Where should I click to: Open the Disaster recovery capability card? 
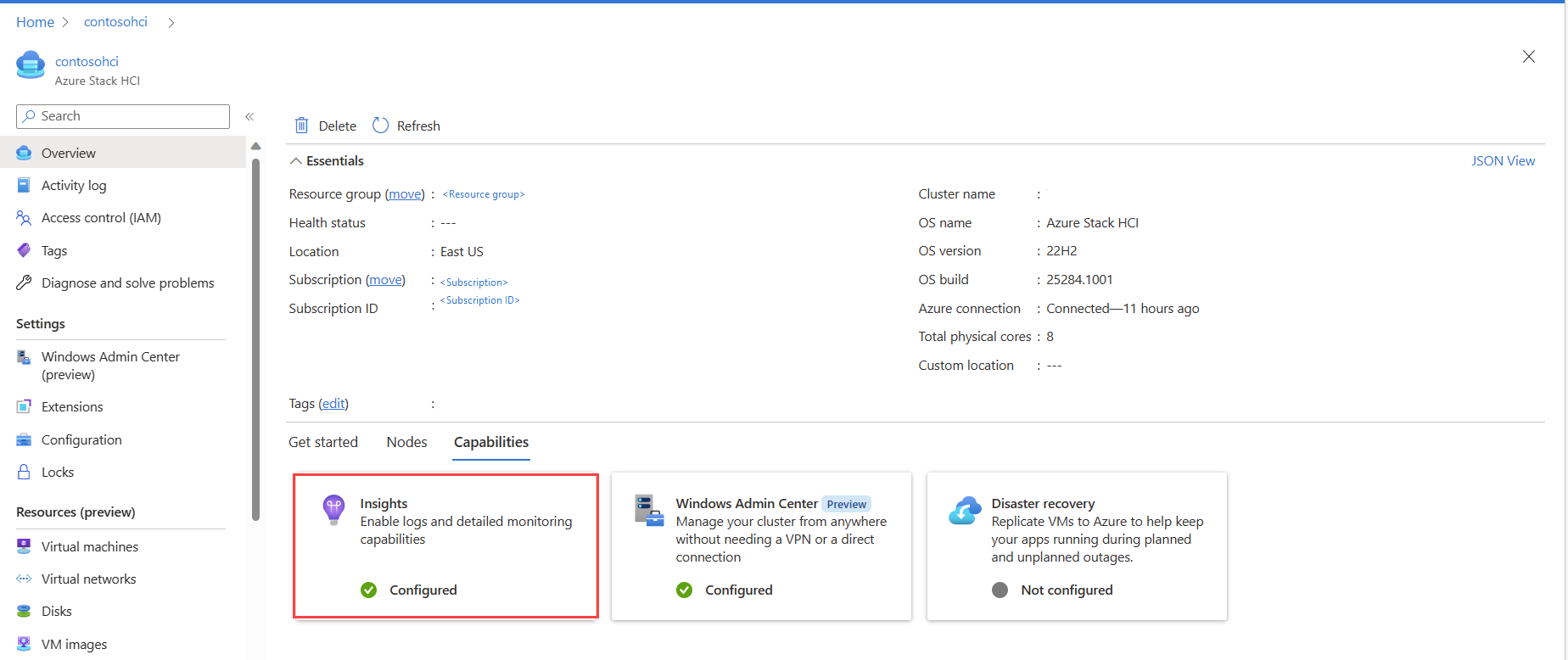pyautogui.click(x=1077, y=546)
